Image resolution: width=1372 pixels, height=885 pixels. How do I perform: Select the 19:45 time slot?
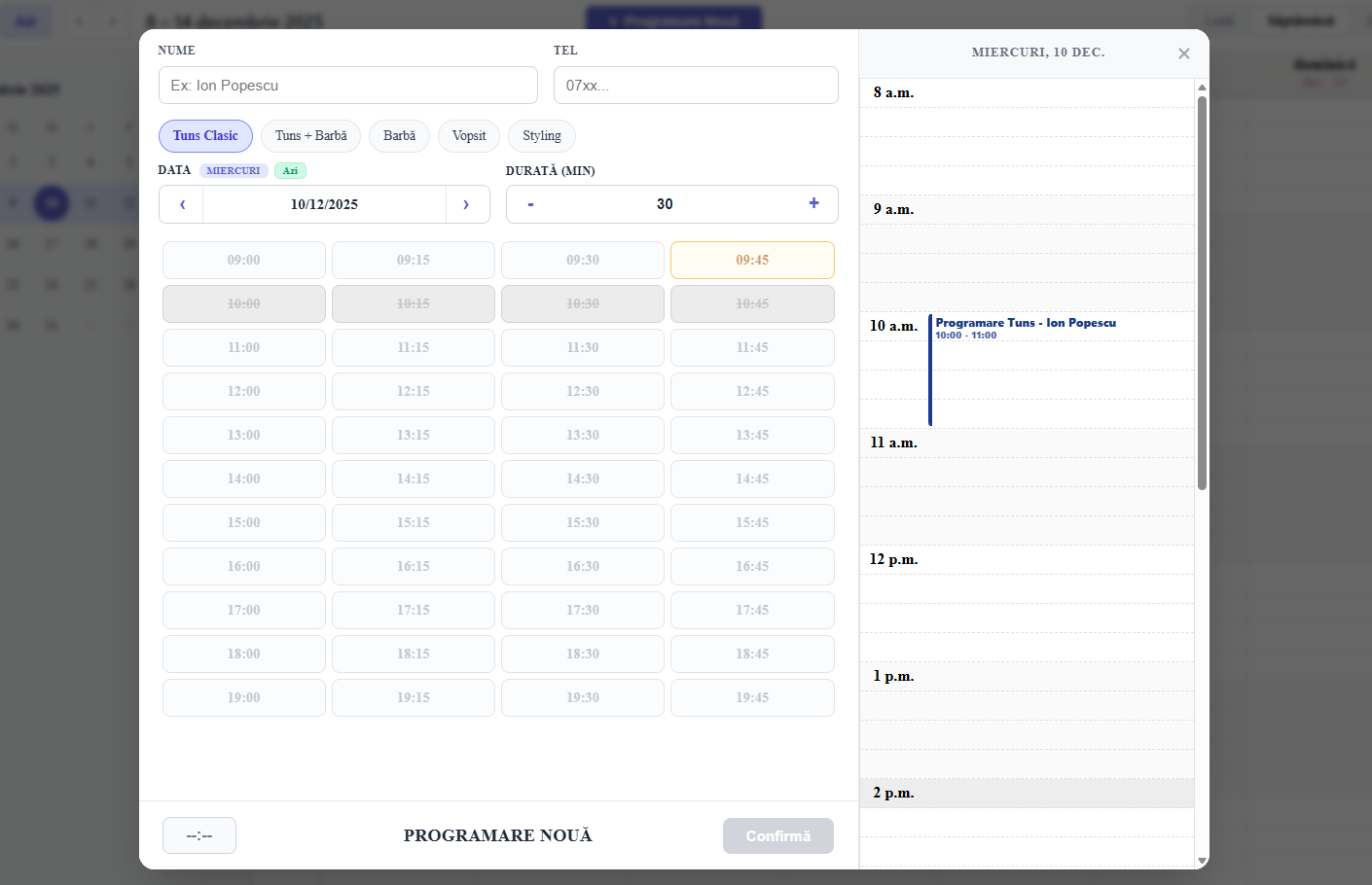pyautogui.click(x=752, y=697)
